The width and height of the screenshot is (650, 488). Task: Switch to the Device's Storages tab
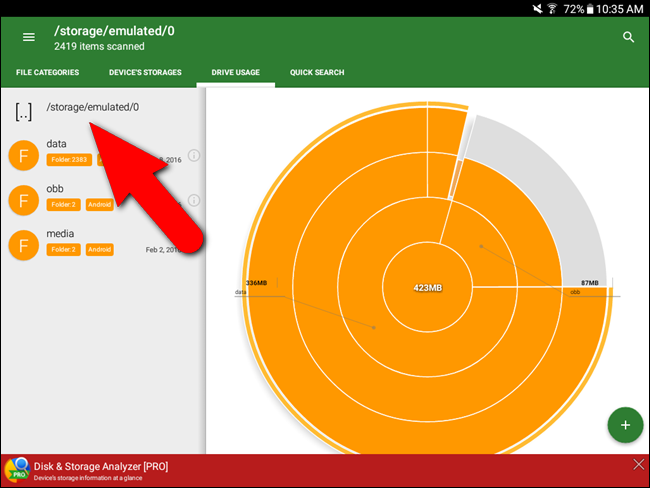coord(143,73)
